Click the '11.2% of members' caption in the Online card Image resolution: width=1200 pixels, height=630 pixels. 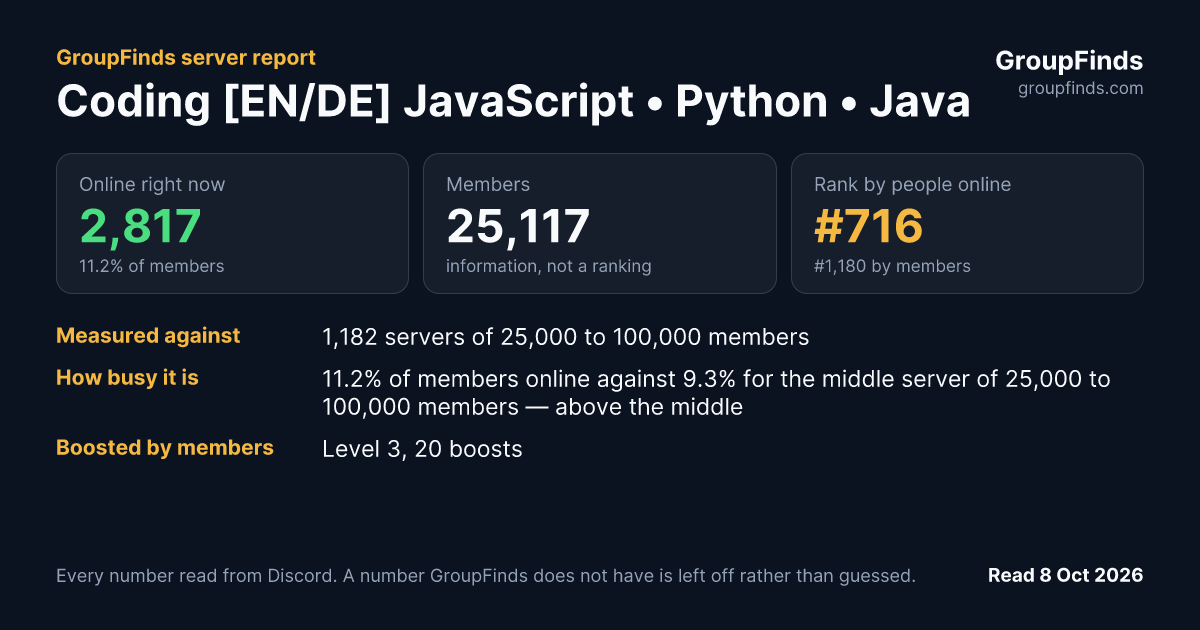point(151,266)
